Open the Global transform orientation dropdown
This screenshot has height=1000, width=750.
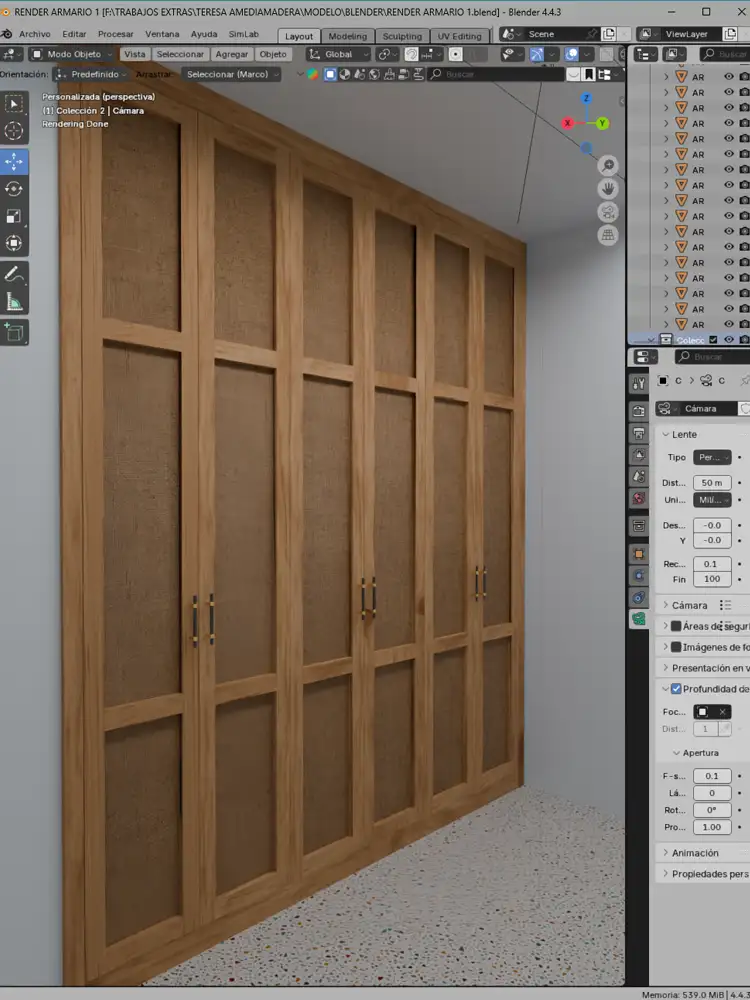(x=339, y=54)
